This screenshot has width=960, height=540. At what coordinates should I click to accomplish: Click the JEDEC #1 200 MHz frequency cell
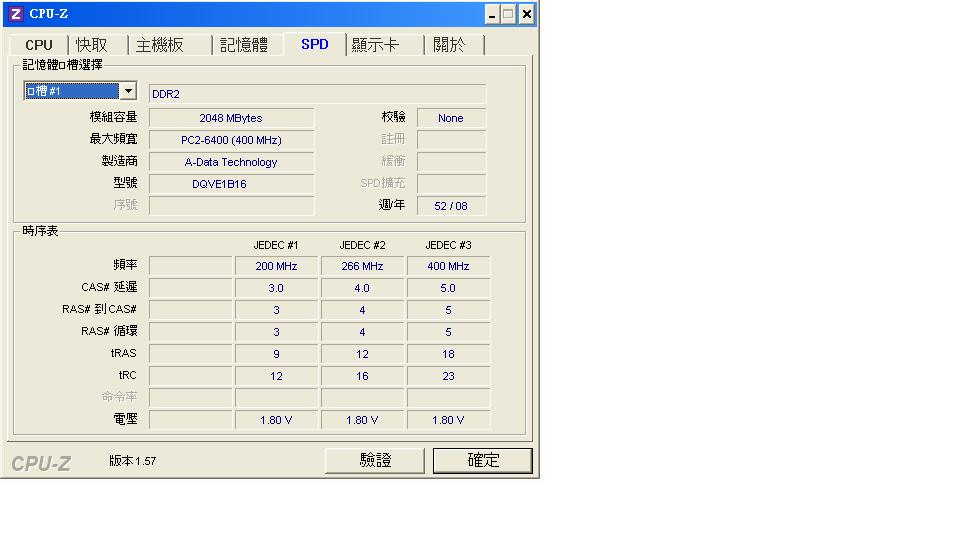pyautogui.click(x=276, y=266)
